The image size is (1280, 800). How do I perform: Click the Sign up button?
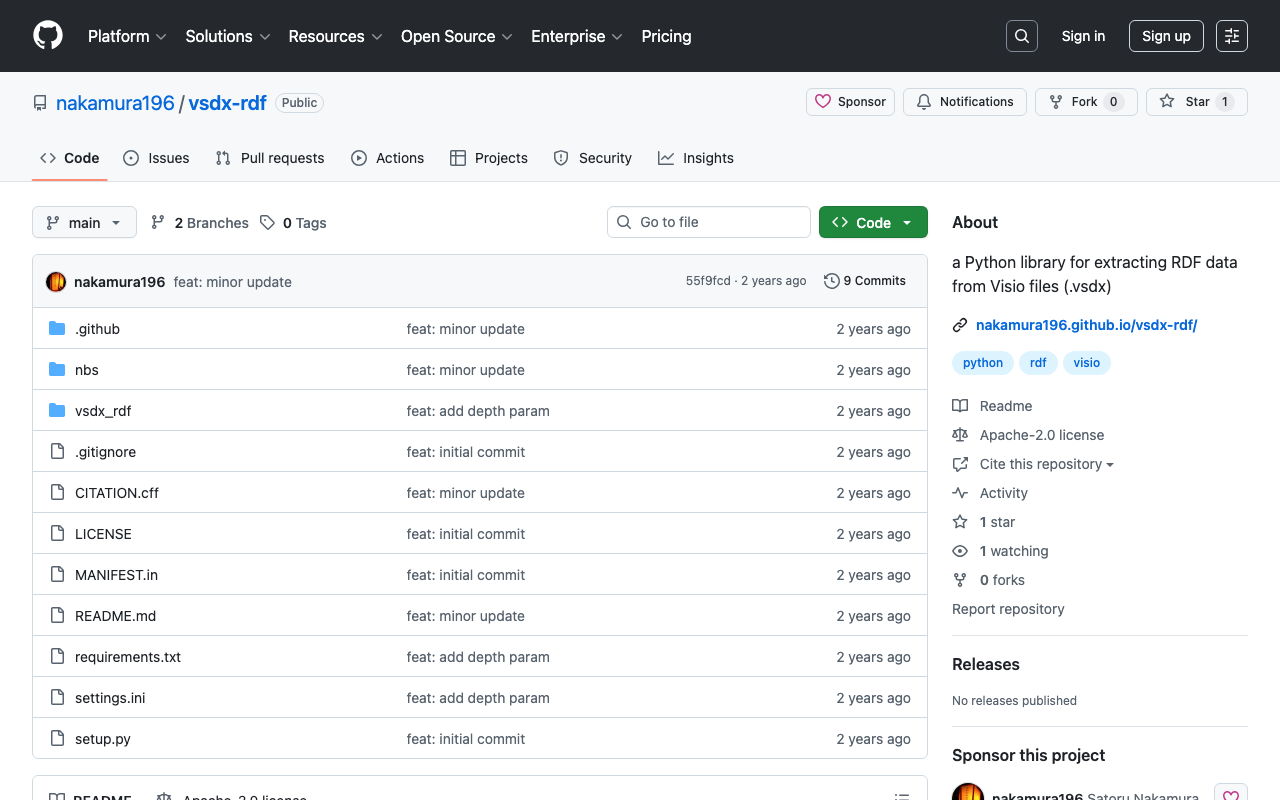pos(1166,36)
